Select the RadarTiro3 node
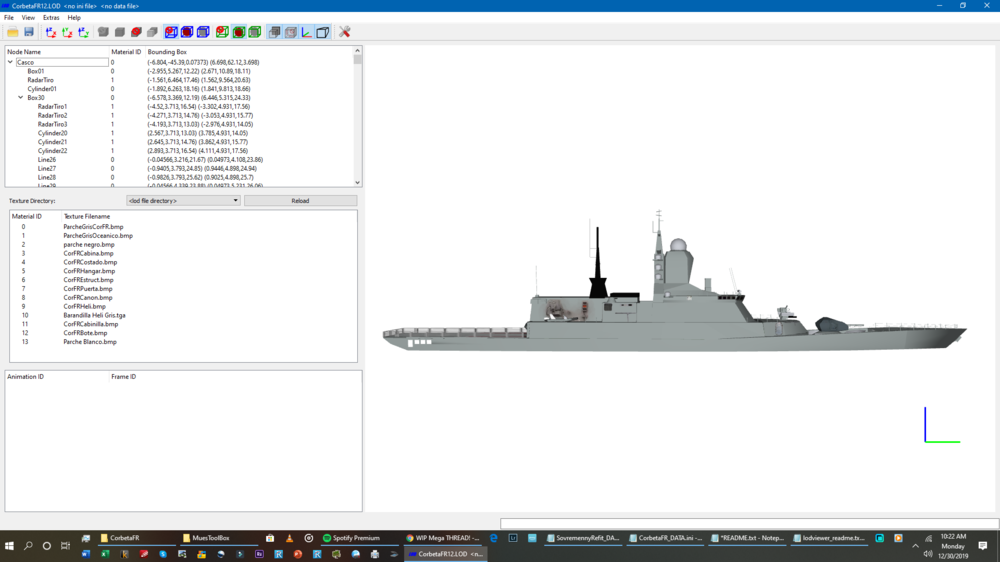This screenshot has height=562, width=1000. (x=52, y=124)
